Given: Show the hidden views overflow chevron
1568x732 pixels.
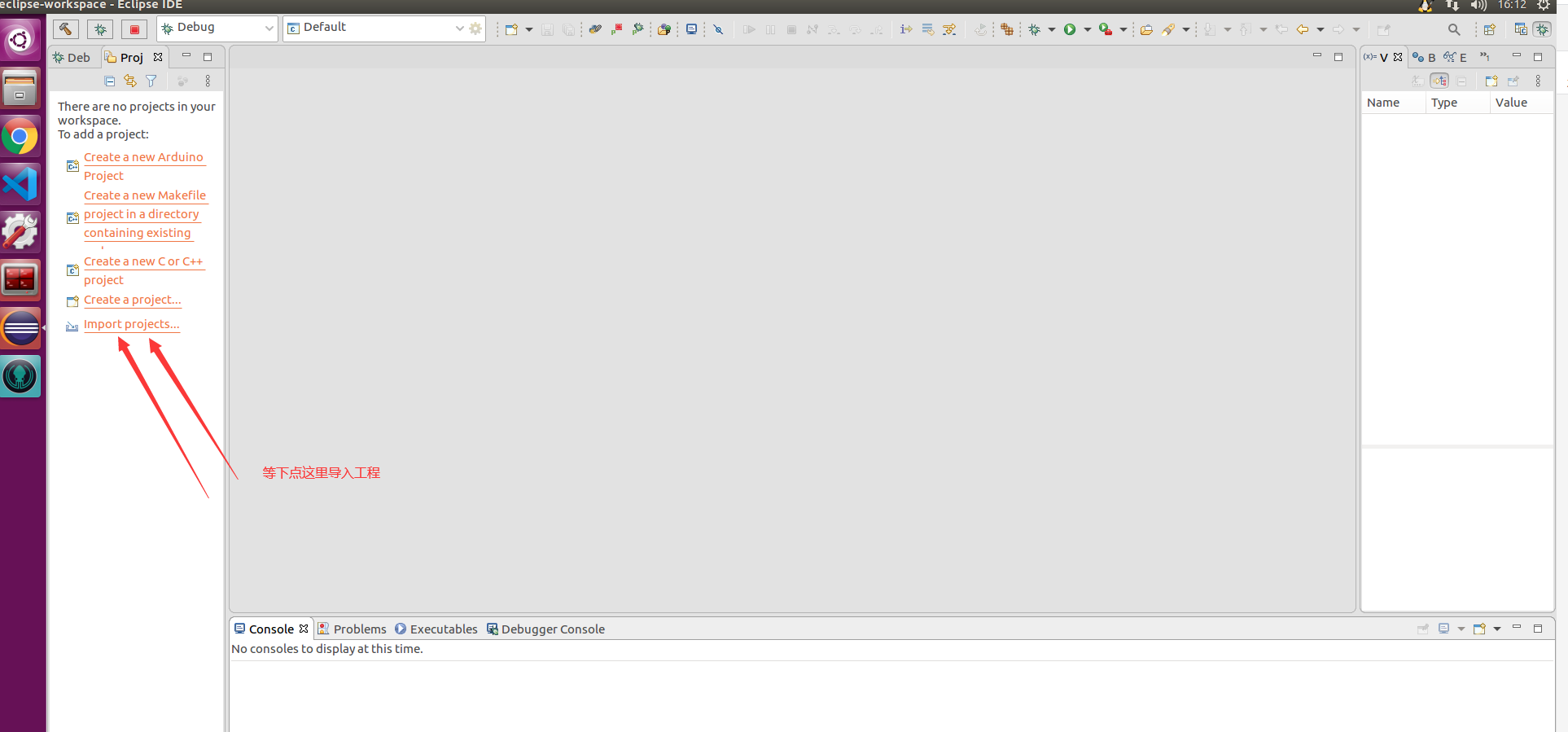Looking at the screenshot, I should [x=1485, y=56].
